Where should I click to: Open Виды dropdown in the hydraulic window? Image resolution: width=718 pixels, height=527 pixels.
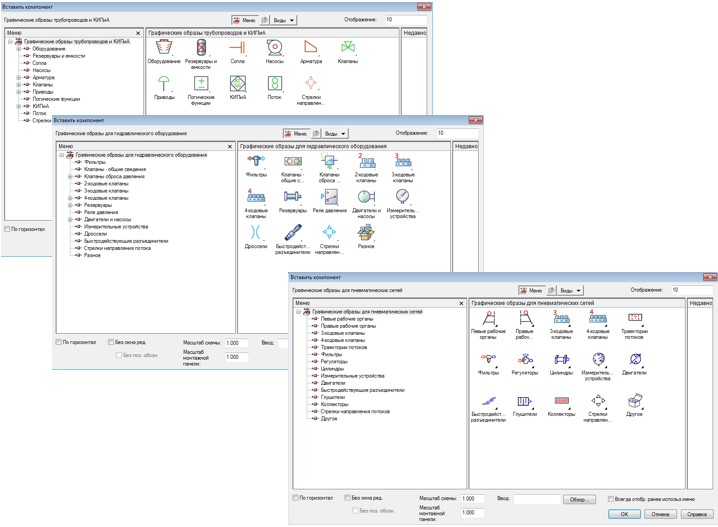(336, 134)
